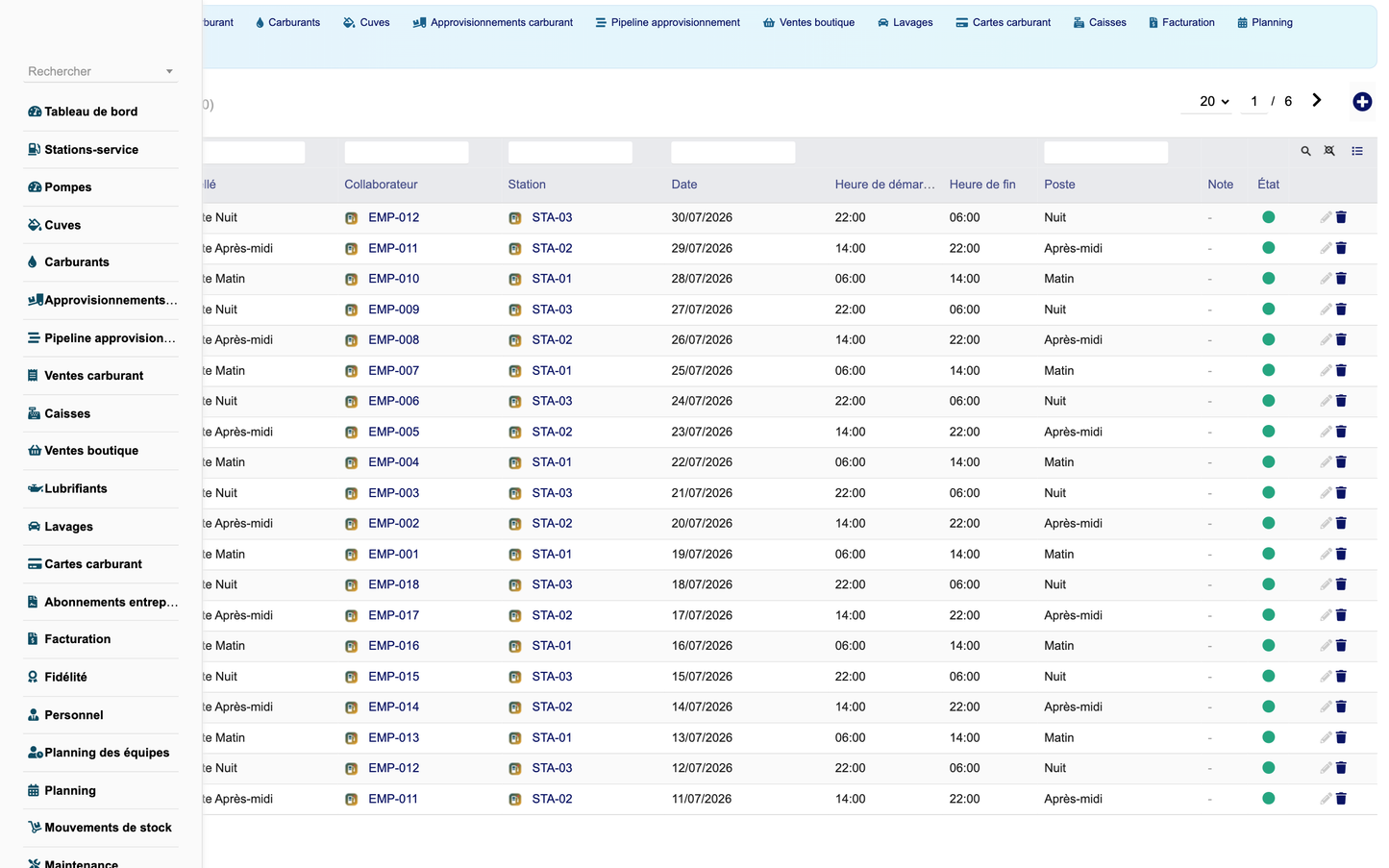Image resolution: width=1389 pixels, height=868 pixels.
Task: Click green status dot in 11/07/2026 row
Action: tap(1269, 799)
